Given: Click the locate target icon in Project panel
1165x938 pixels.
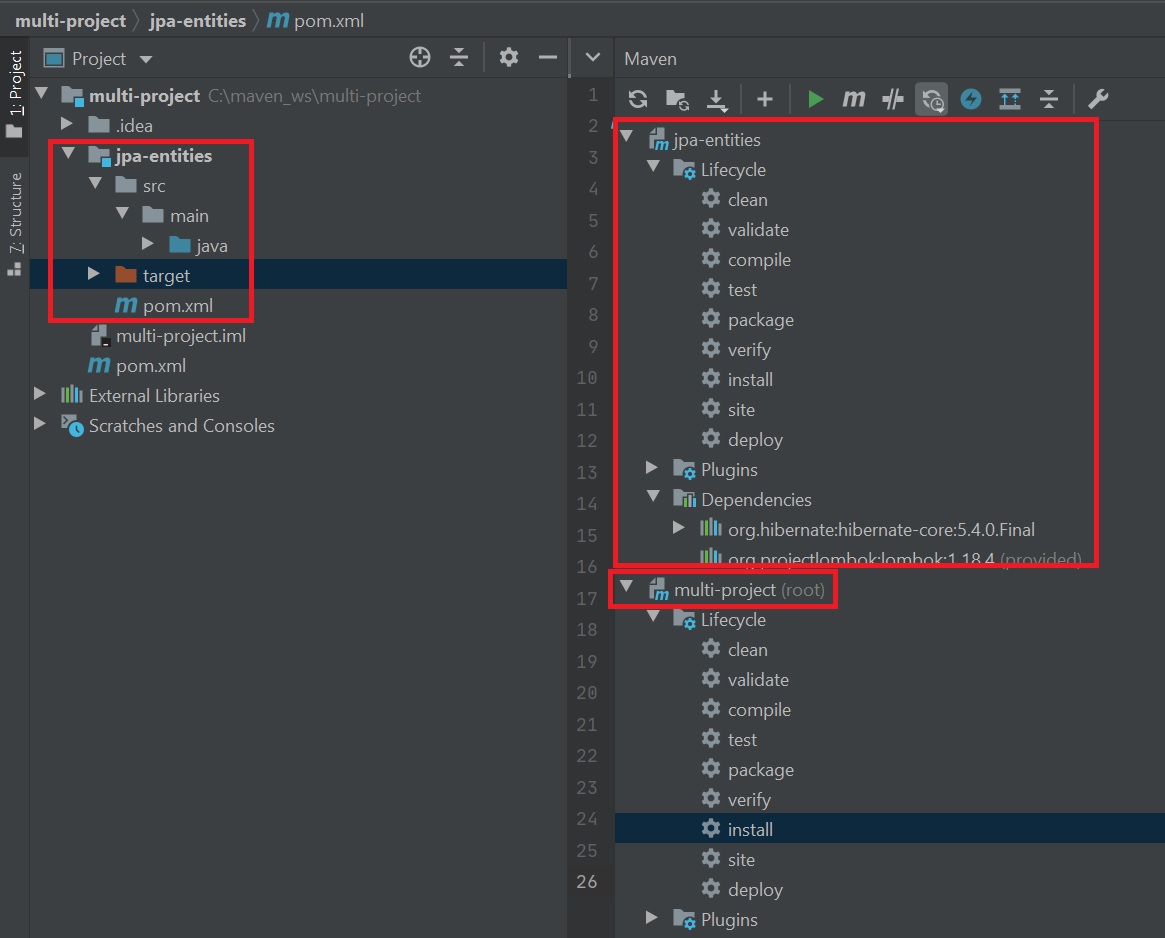Looking at the screenshot, I should (420, 58).
